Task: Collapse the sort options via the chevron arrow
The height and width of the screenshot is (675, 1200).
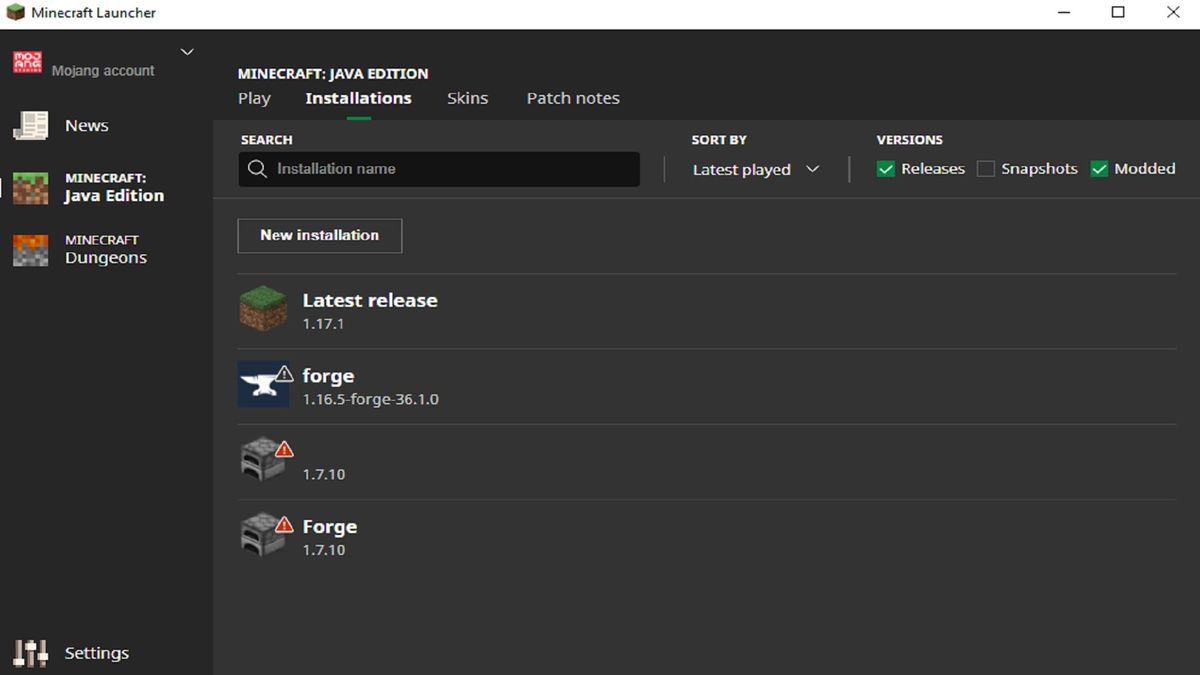Action: 812,169
